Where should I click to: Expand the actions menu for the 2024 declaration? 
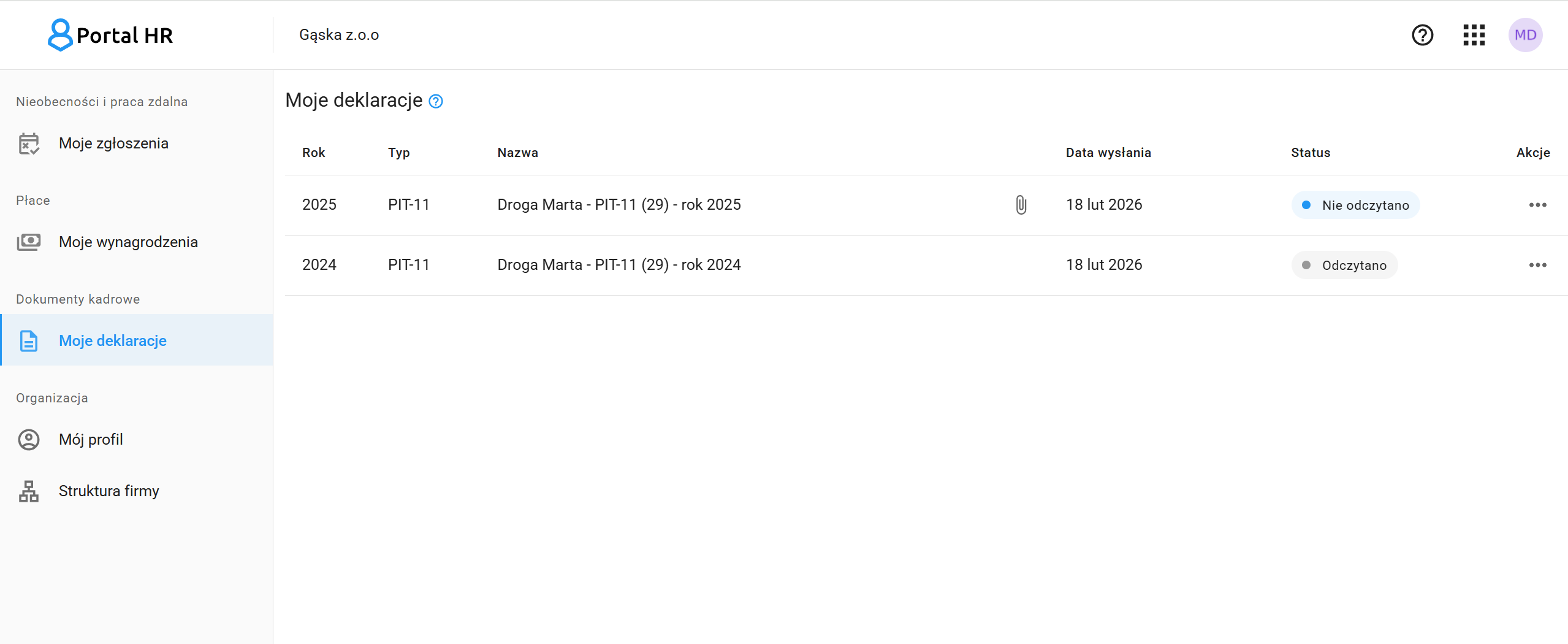click(1537, 265)
